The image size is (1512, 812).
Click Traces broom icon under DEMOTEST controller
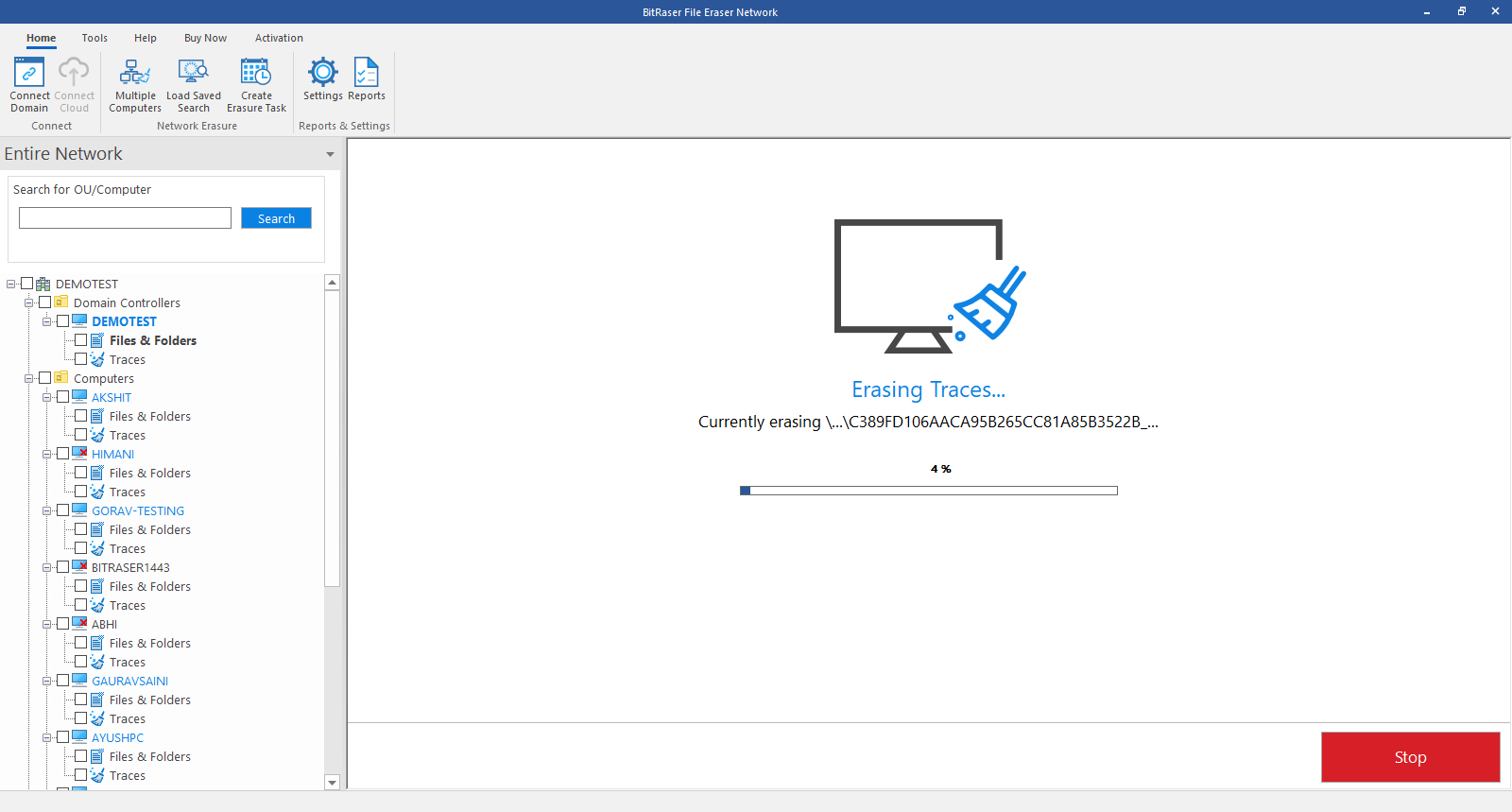point(97,359)
